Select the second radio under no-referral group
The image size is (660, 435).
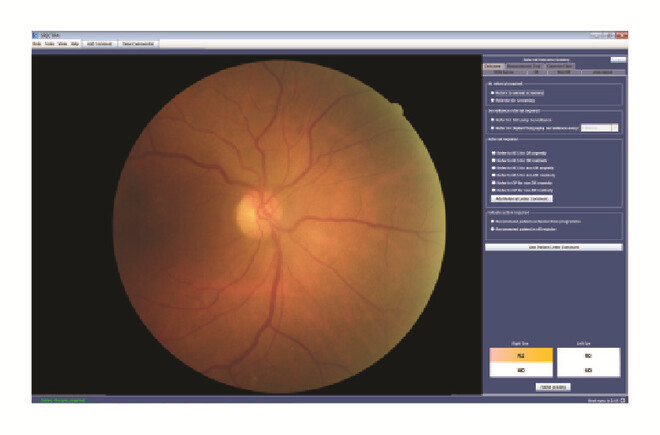click(x=492, y=101)
